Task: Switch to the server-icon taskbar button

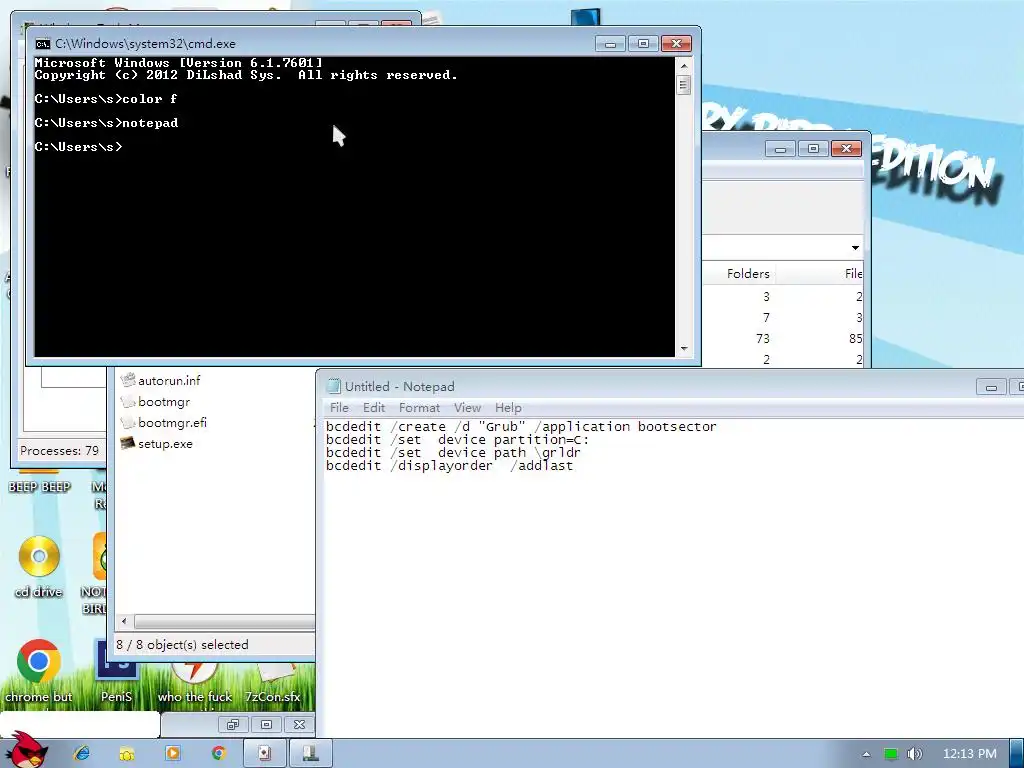Action: pyautogui.click(x=310, y=754)
